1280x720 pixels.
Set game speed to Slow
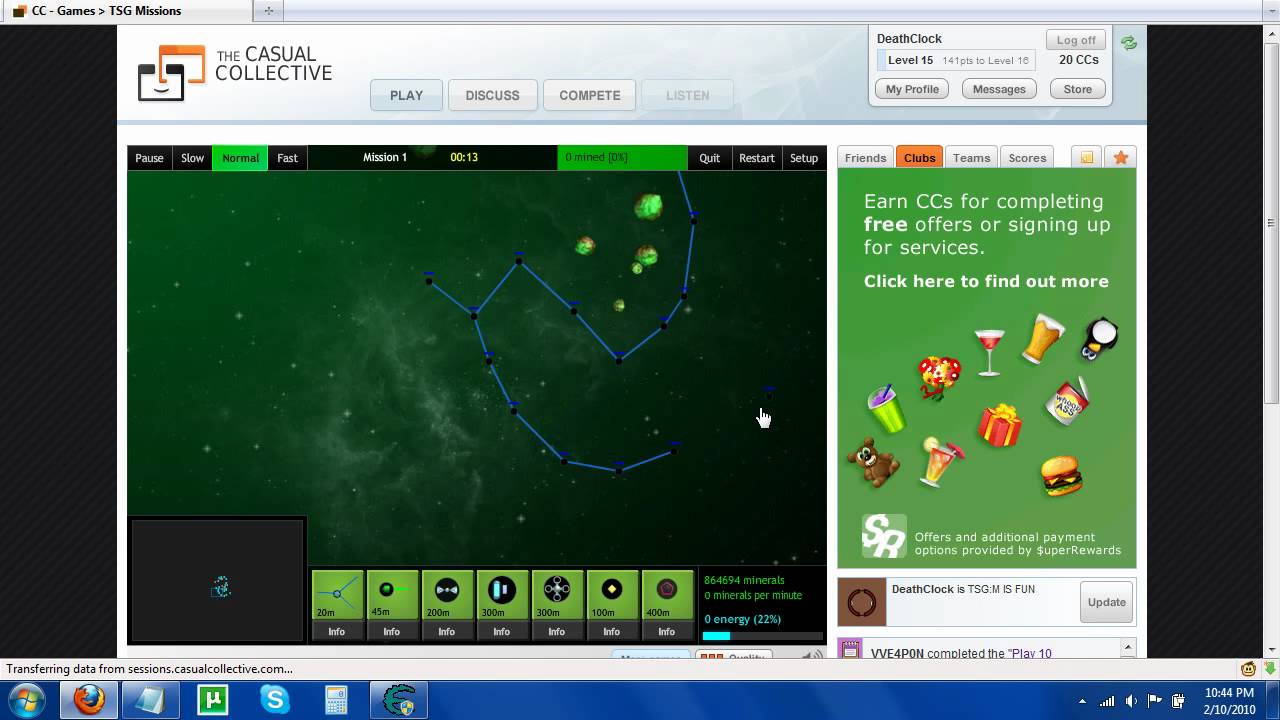[192, 158]
